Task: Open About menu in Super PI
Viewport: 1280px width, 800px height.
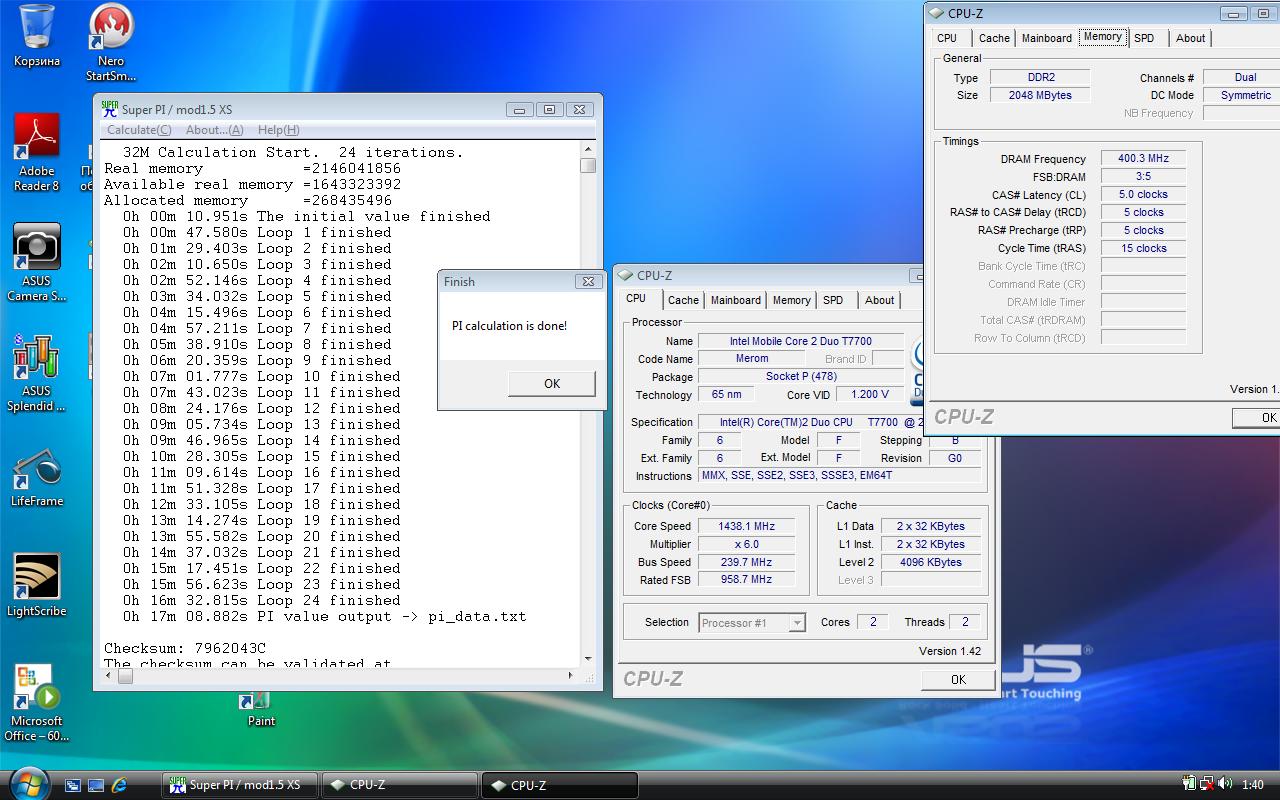Action: pyautogui.click(x=215, y=130)
